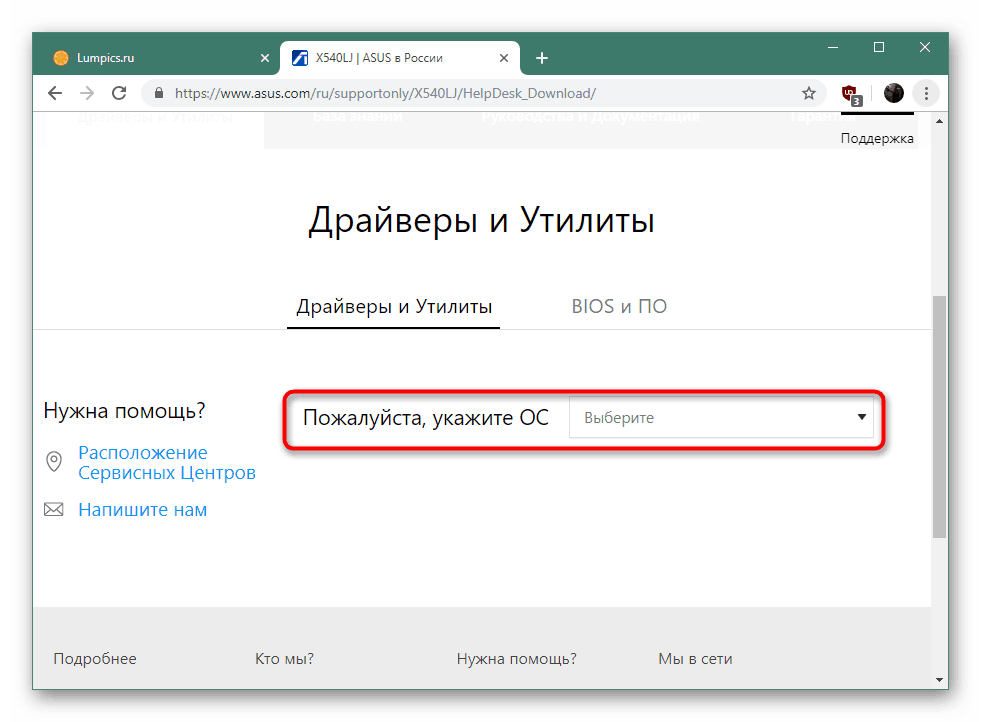Maximize the browser window
981x722 pixels.
click(x=878, y=48)
